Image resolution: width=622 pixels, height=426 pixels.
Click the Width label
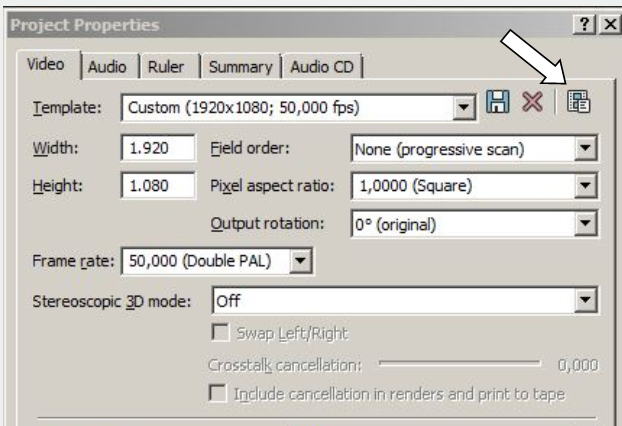pyautogui.click(x=56, y=148)
